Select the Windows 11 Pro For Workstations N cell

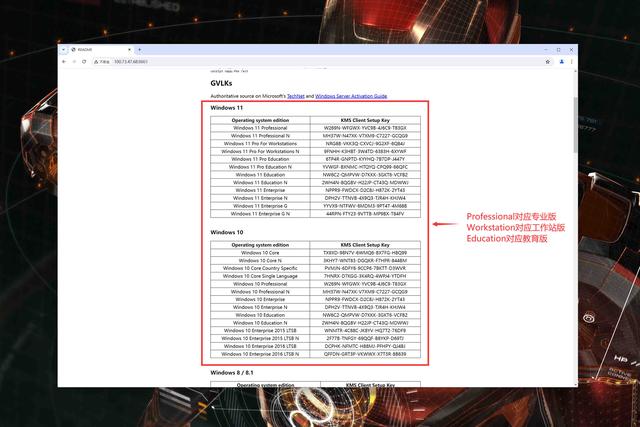point(260,151)
